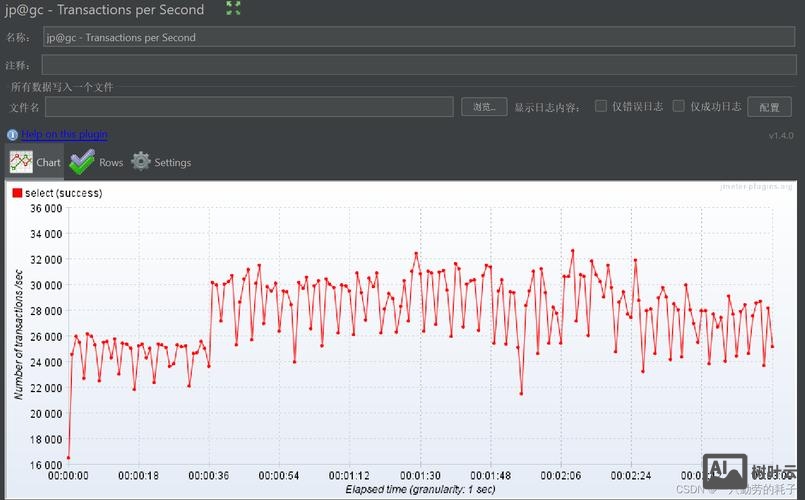Click the blue help info icon
Image resolution: width=805 pixels, height=500 pixels.
point(12,135)
